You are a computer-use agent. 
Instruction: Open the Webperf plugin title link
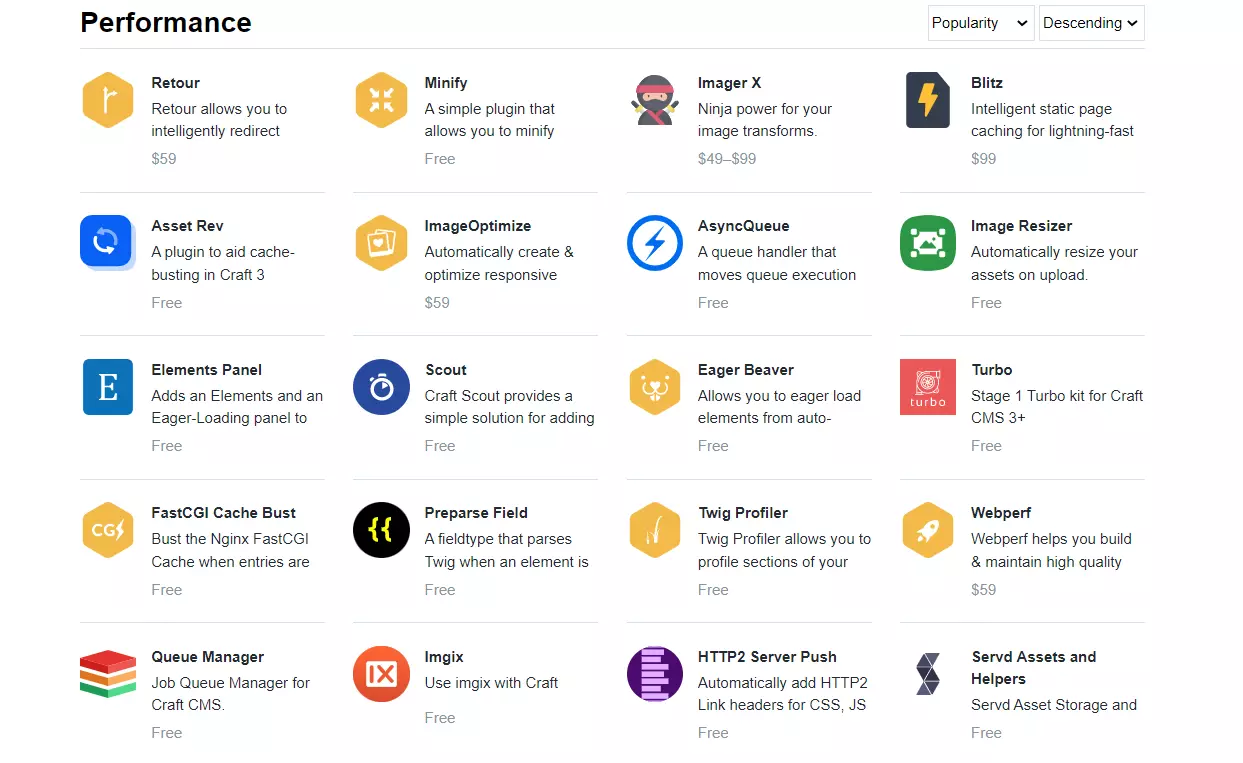(x=1001, y=513)
